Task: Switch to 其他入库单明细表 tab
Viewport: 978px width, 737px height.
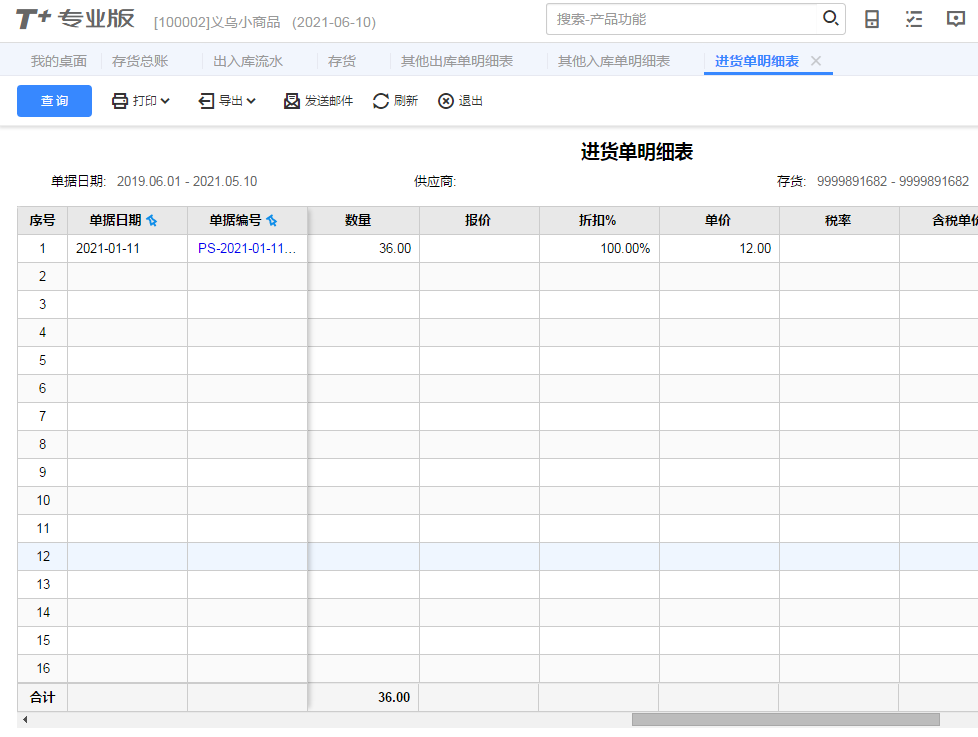Action: 614,61
